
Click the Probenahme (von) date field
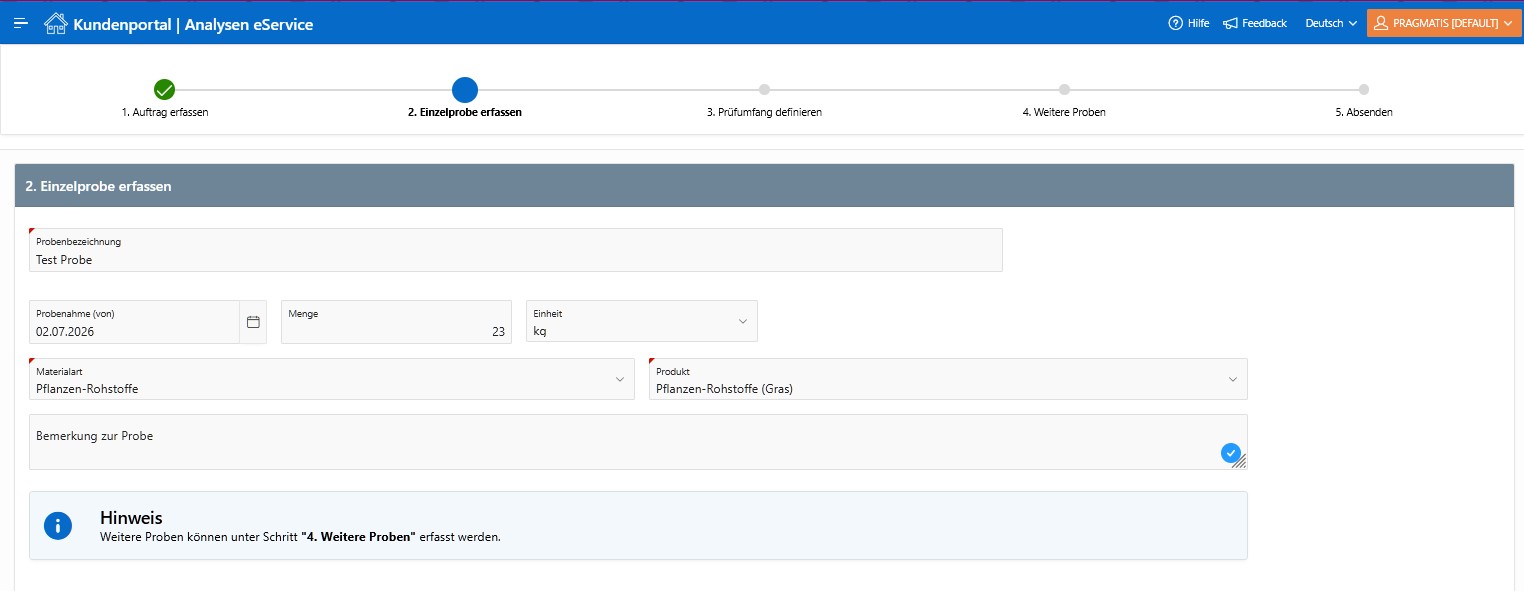tap(134, 322)
